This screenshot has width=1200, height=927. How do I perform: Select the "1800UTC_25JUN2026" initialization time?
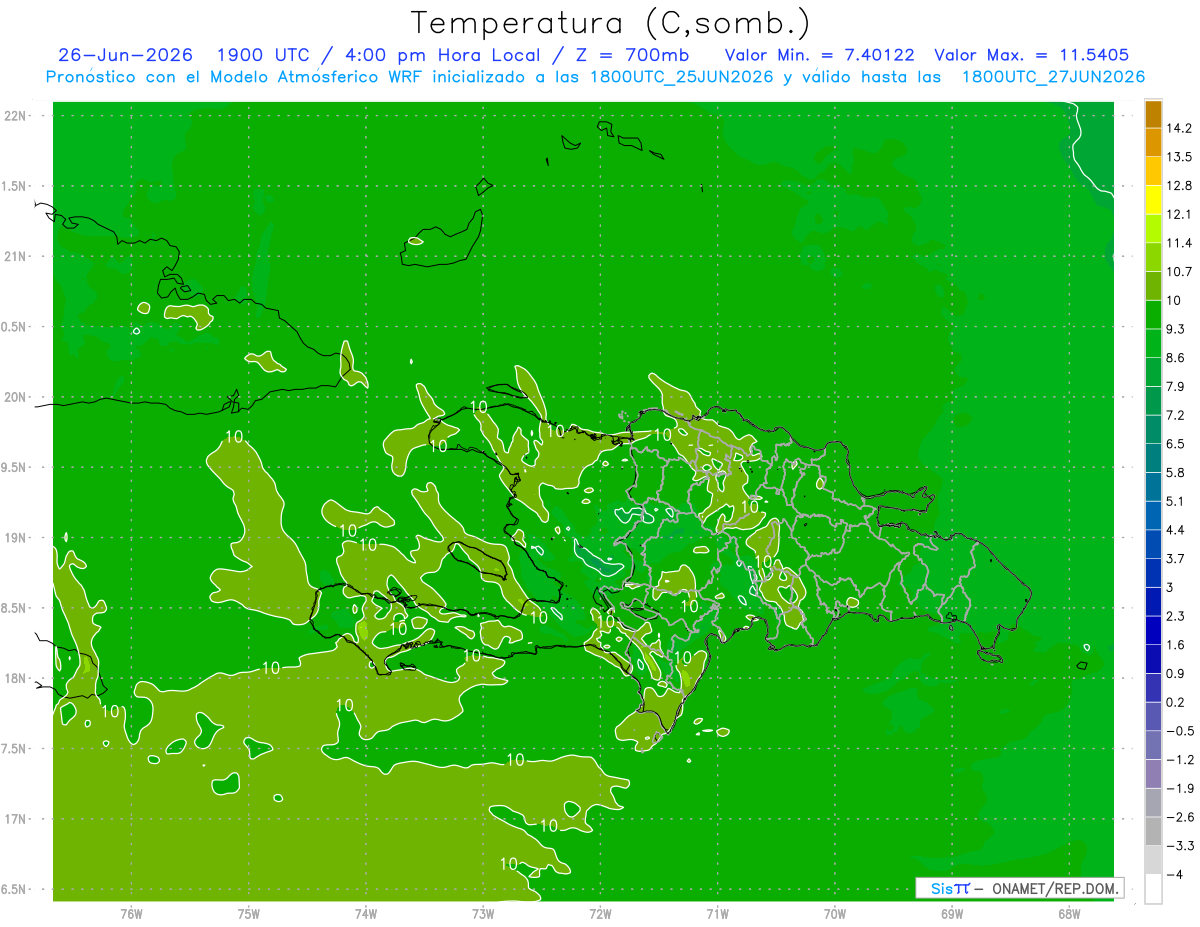(679, 77)
